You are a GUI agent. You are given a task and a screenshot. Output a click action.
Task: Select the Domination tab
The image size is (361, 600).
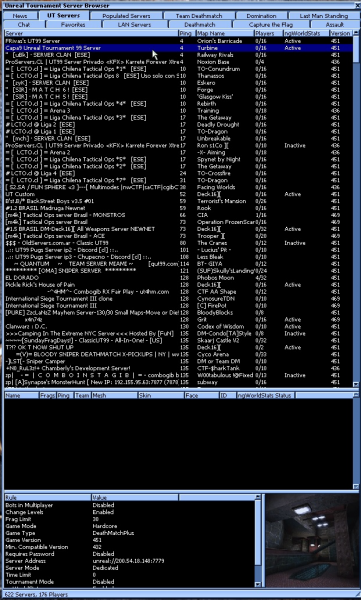coord(261,16)
